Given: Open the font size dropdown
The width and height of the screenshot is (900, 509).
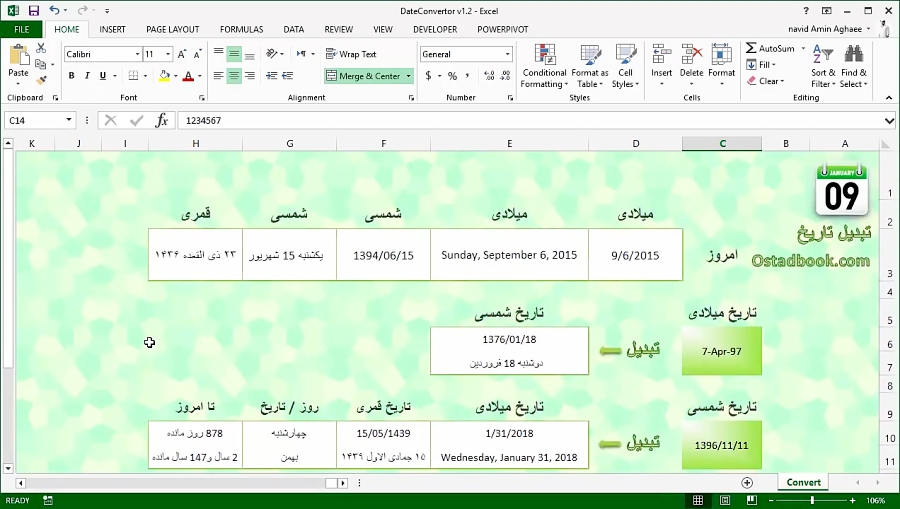Looking at the screenshot, I should click(x=168, y=54).
